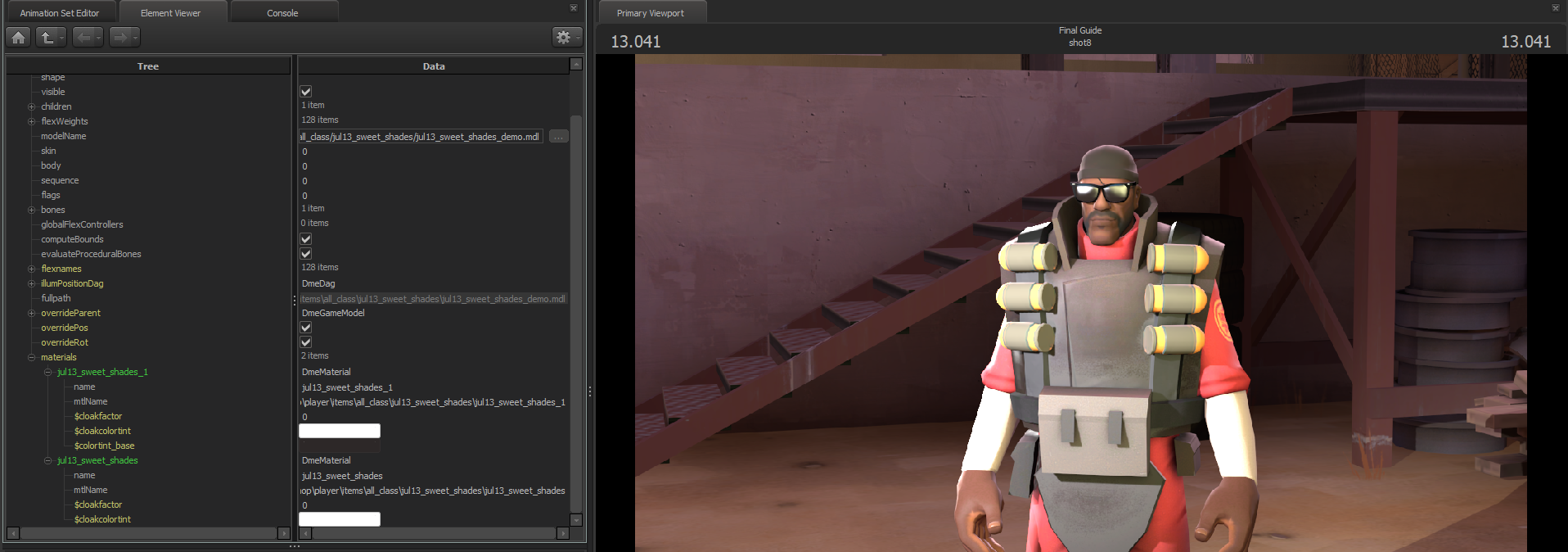Close the Element Viewer panel
This screenshot has width=1568, height=552.
[x=574, y=8]
